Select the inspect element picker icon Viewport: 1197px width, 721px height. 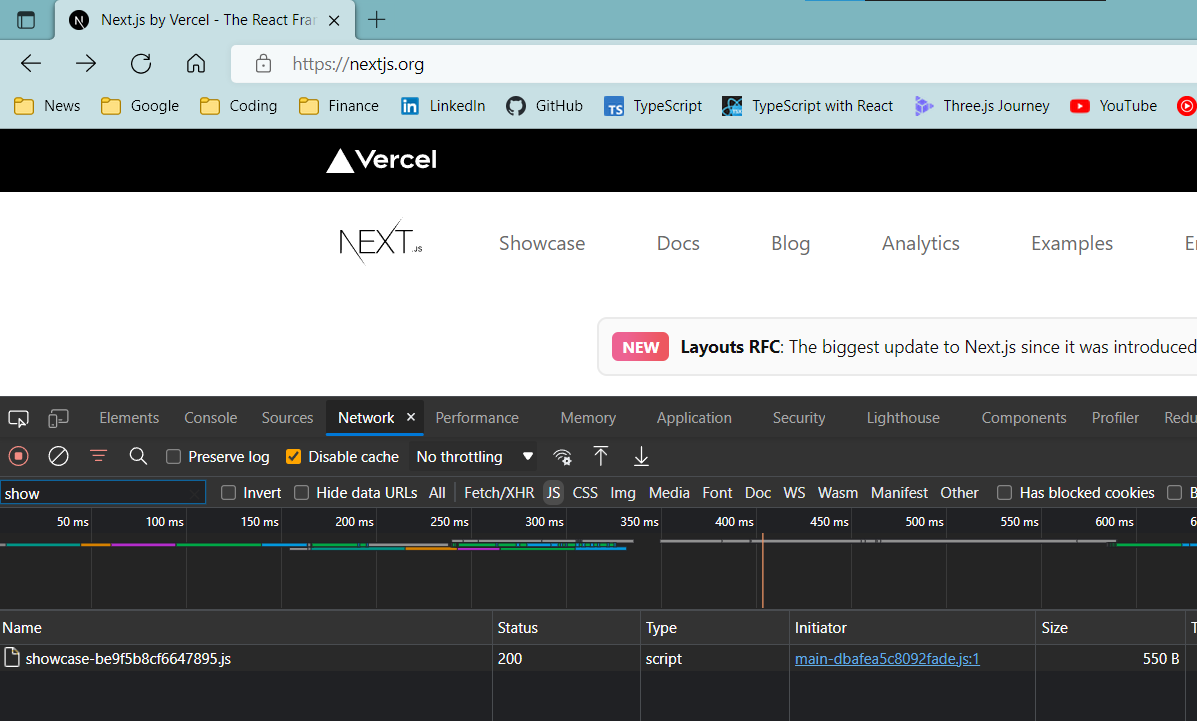click(18, 418)
